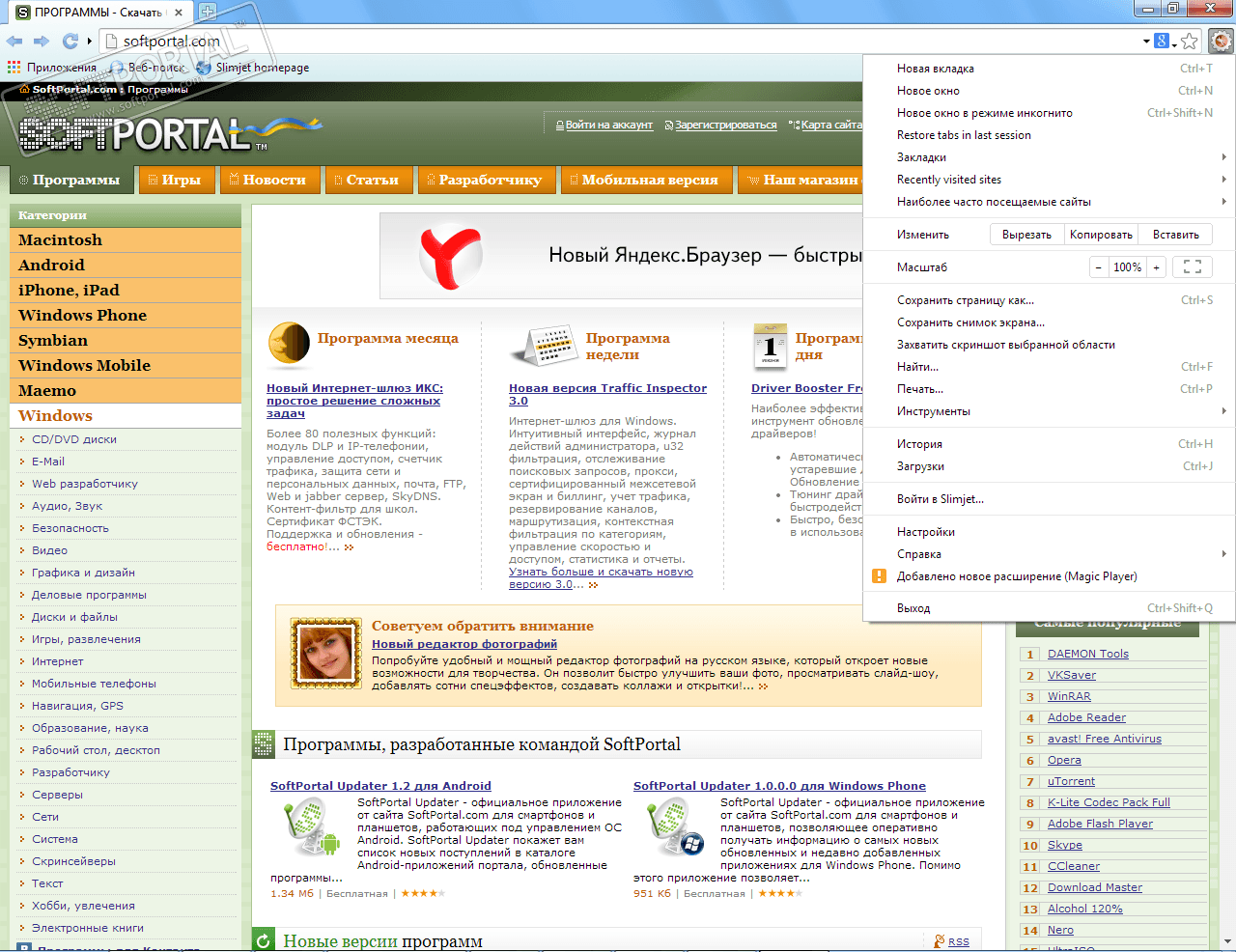Reload the current page

pyautogui.click(x=70, y=42)
